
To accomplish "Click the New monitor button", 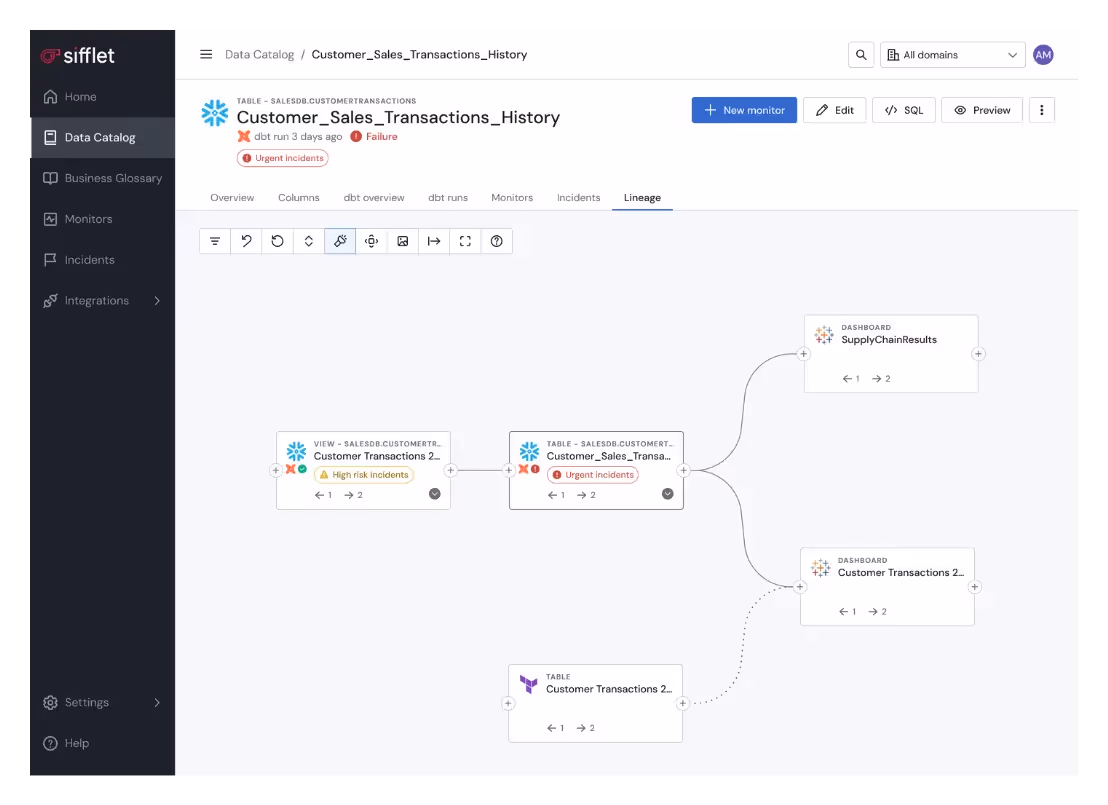I will click(x=744, y=110).
